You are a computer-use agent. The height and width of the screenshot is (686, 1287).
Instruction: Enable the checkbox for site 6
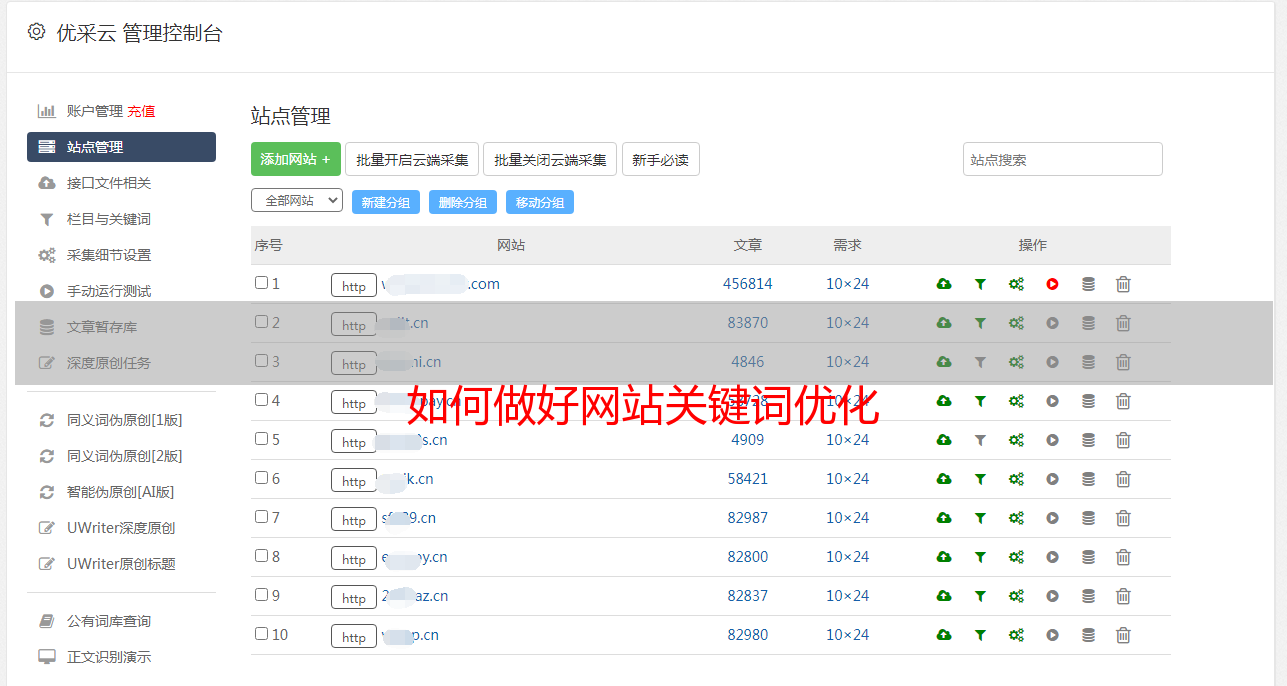tap(261, 478)
